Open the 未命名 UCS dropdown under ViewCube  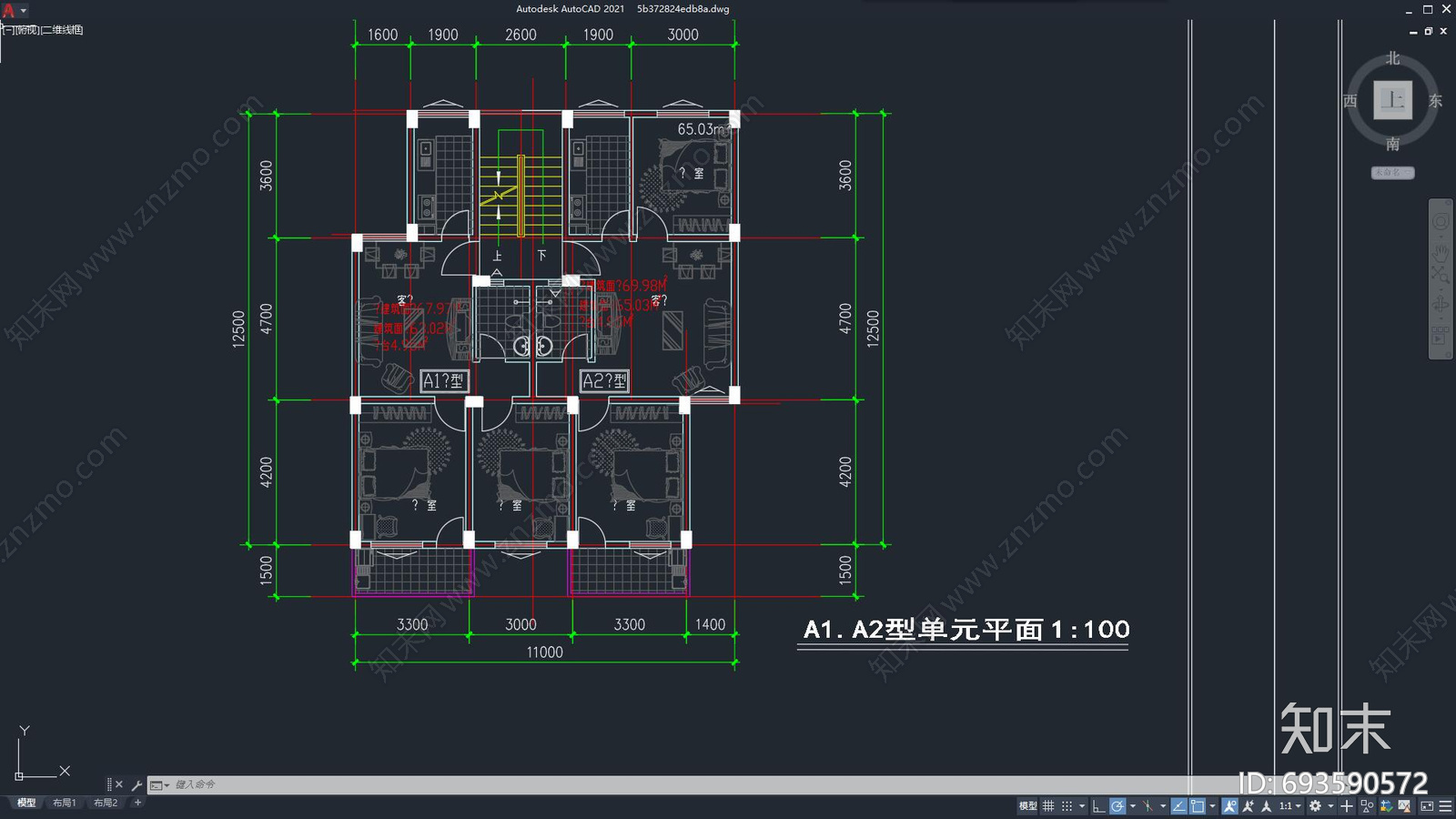(x=1392, y=172)
